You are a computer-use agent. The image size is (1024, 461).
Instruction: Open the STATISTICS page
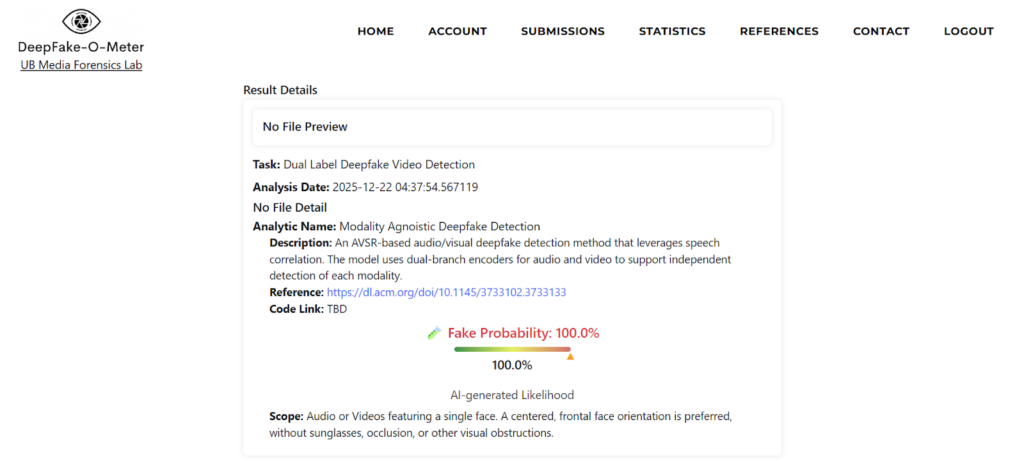click(672, 31)
